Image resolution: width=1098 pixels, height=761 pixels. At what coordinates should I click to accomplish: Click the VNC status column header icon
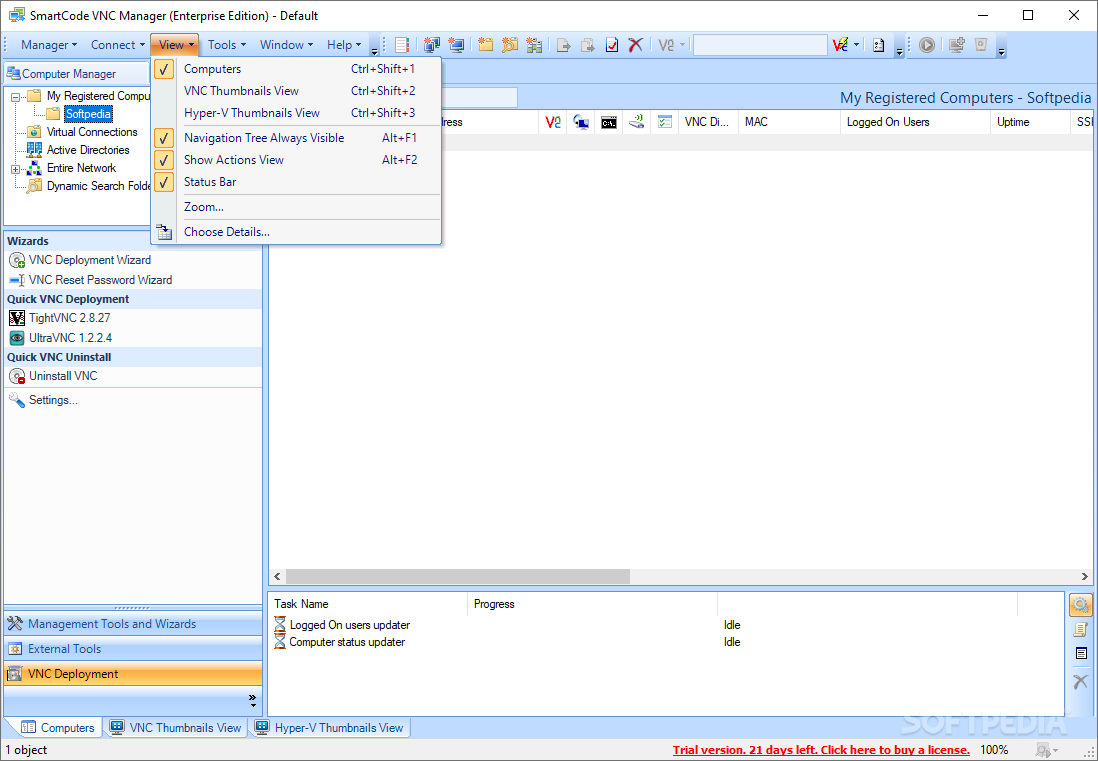tap(553, 122)
